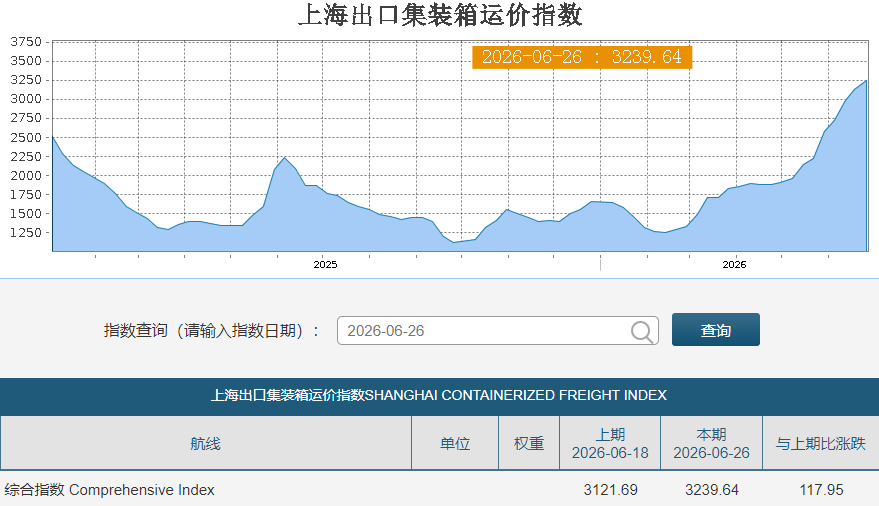
Task: Click the SHANGHAI CONTAINERIZED FREIGHT INDEX table banner
Action: pyautogui.click(x=439, y=395)
